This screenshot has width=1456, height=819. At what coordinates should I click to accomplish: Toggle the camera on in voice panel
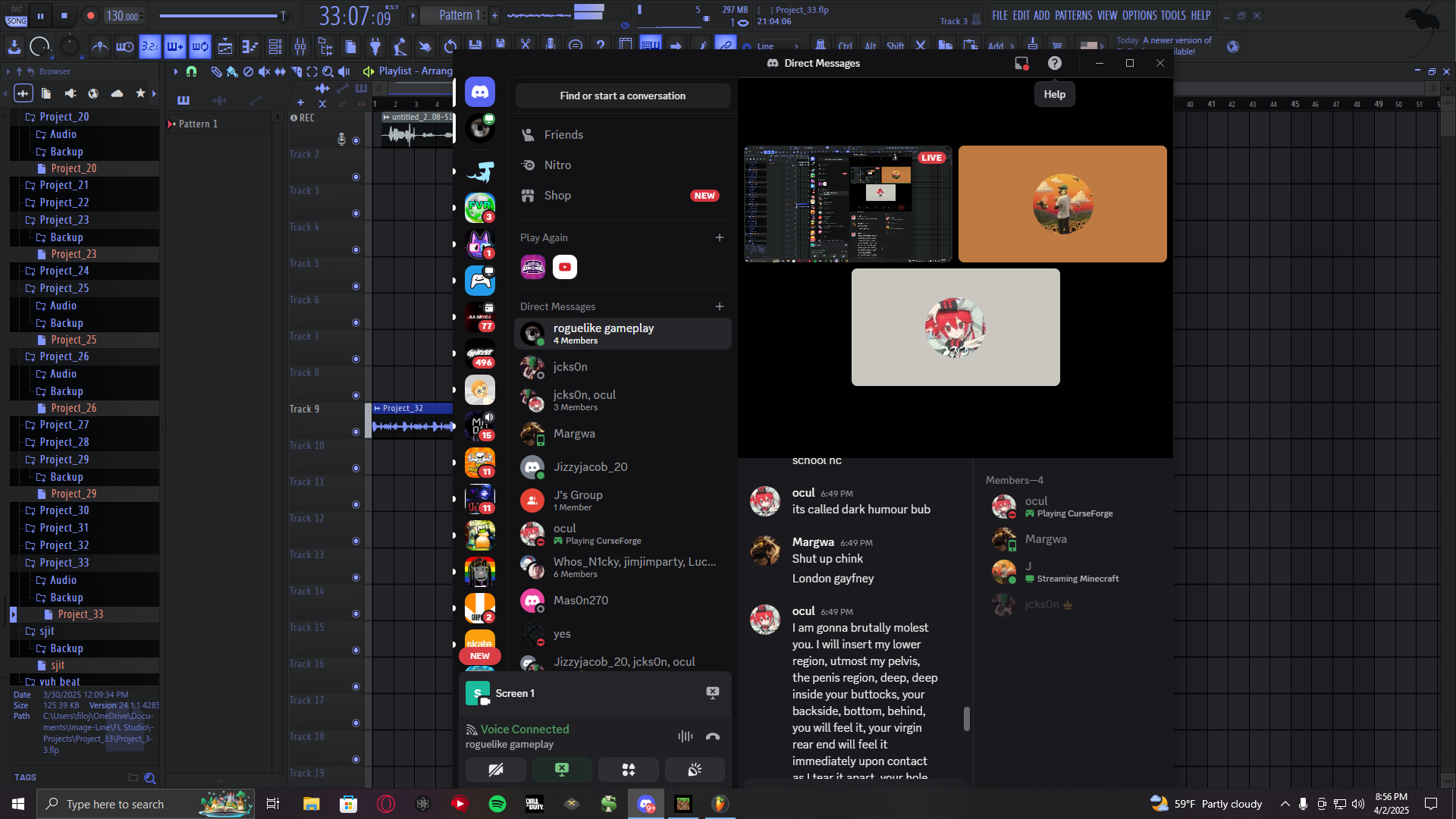pyautogui.click(x=495, y=770)
